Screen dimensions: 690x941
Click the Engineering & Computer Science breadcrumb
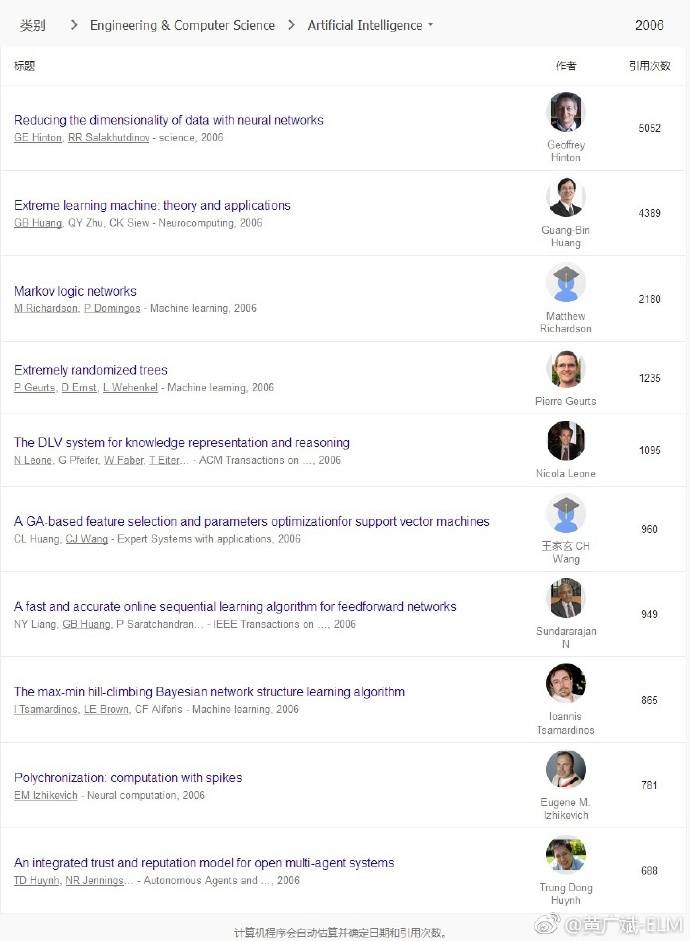[x=182, y=25]
